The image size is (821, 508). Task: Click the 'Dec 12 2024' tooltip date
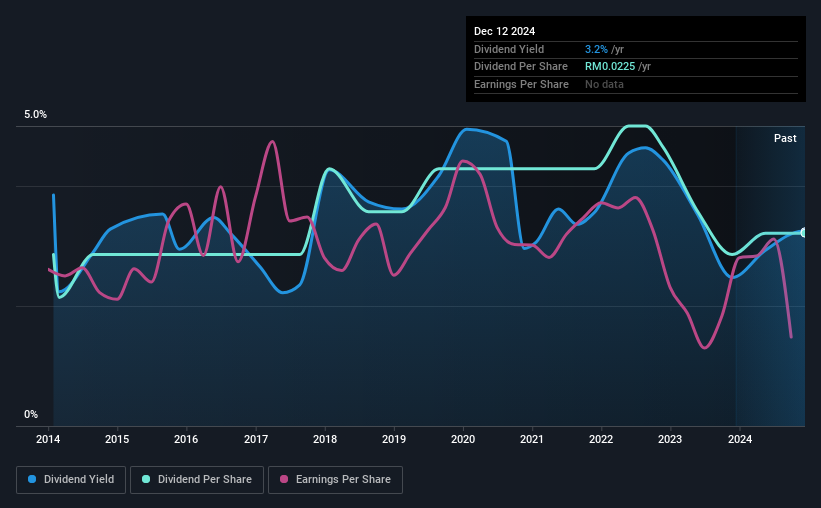tap(504, 31)
